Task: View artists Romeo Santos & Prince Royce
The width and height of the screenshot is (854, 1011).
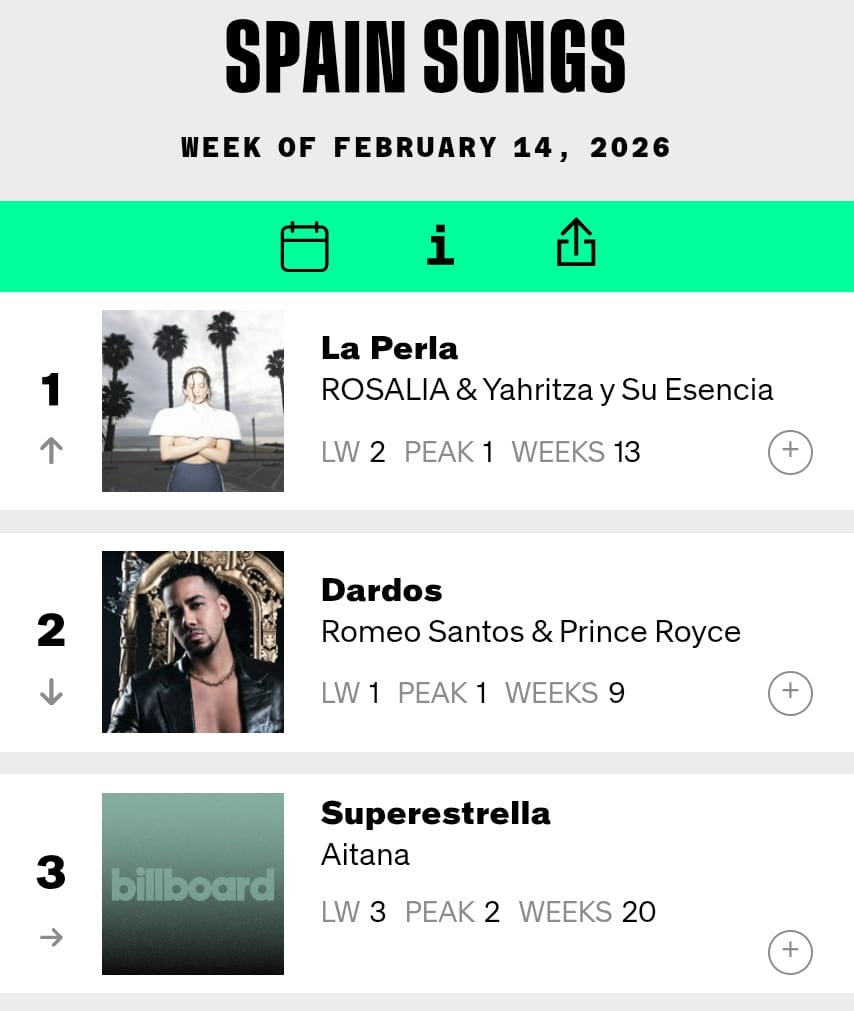Action: pos(530,632)
